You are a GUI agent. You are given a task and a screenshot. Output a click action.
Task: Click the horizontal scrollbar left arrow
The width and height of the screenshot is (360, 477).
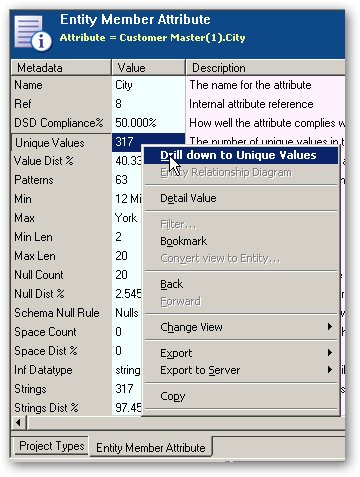[x=19, y=423]
